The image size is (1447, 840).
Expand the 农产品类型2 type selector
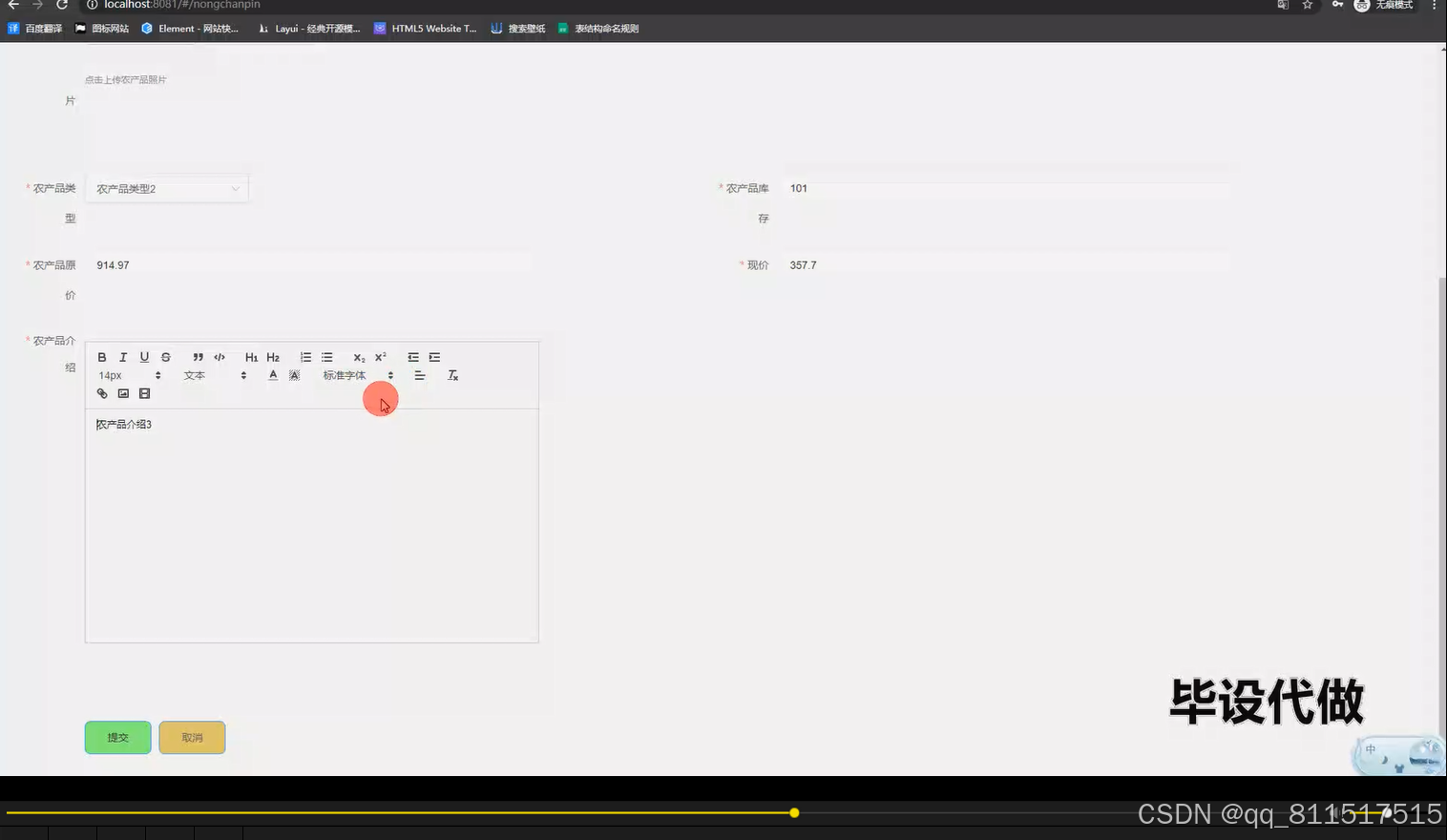click(x=167, y=189)
